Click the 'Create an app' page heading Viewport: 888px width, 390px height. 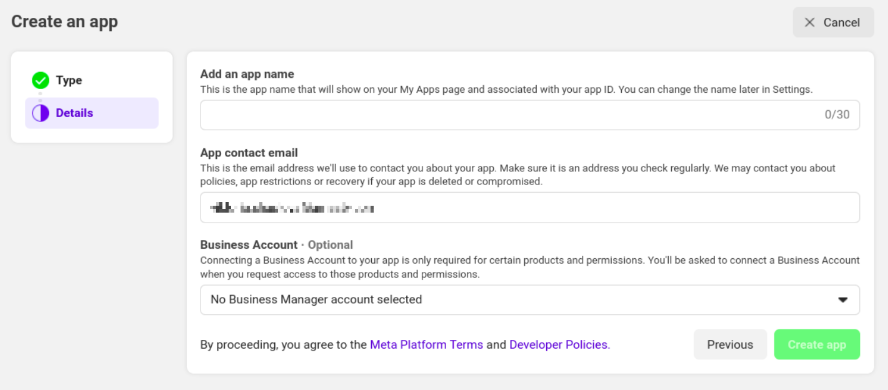(x=65, y=22)
